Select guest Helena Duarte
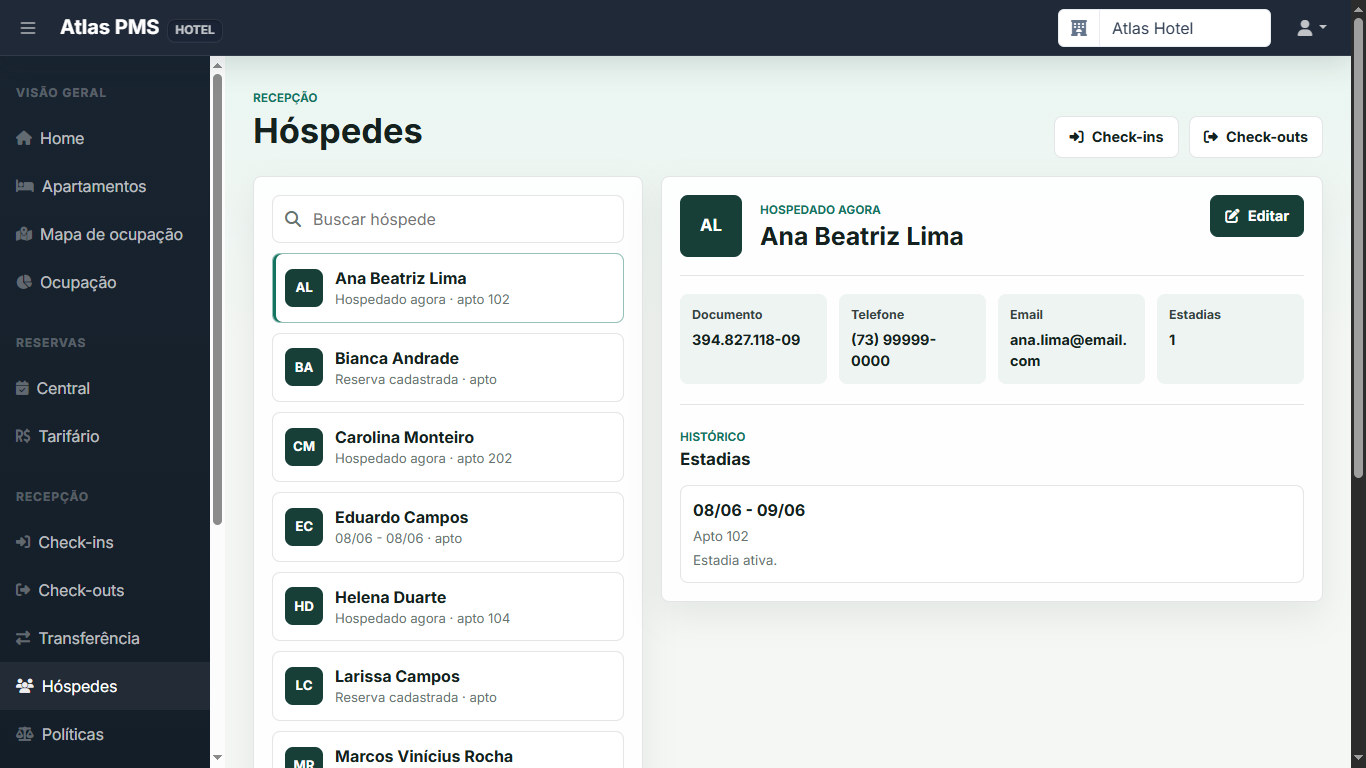1366x768 pixels. point(448,606)
